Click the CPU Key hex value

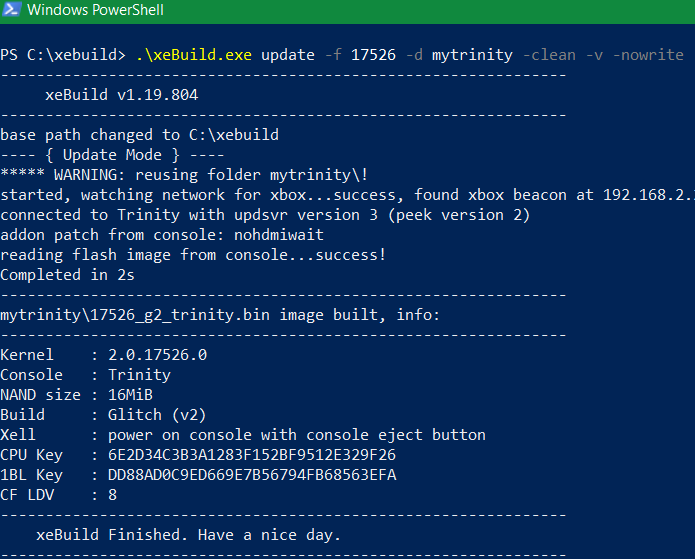click(x=252, y=455)
